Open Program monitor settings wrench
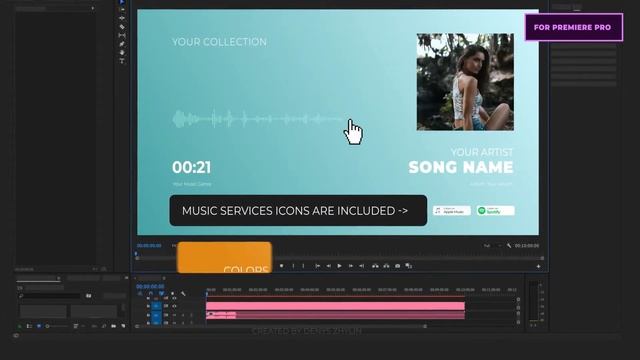 (x=509, y=246)
